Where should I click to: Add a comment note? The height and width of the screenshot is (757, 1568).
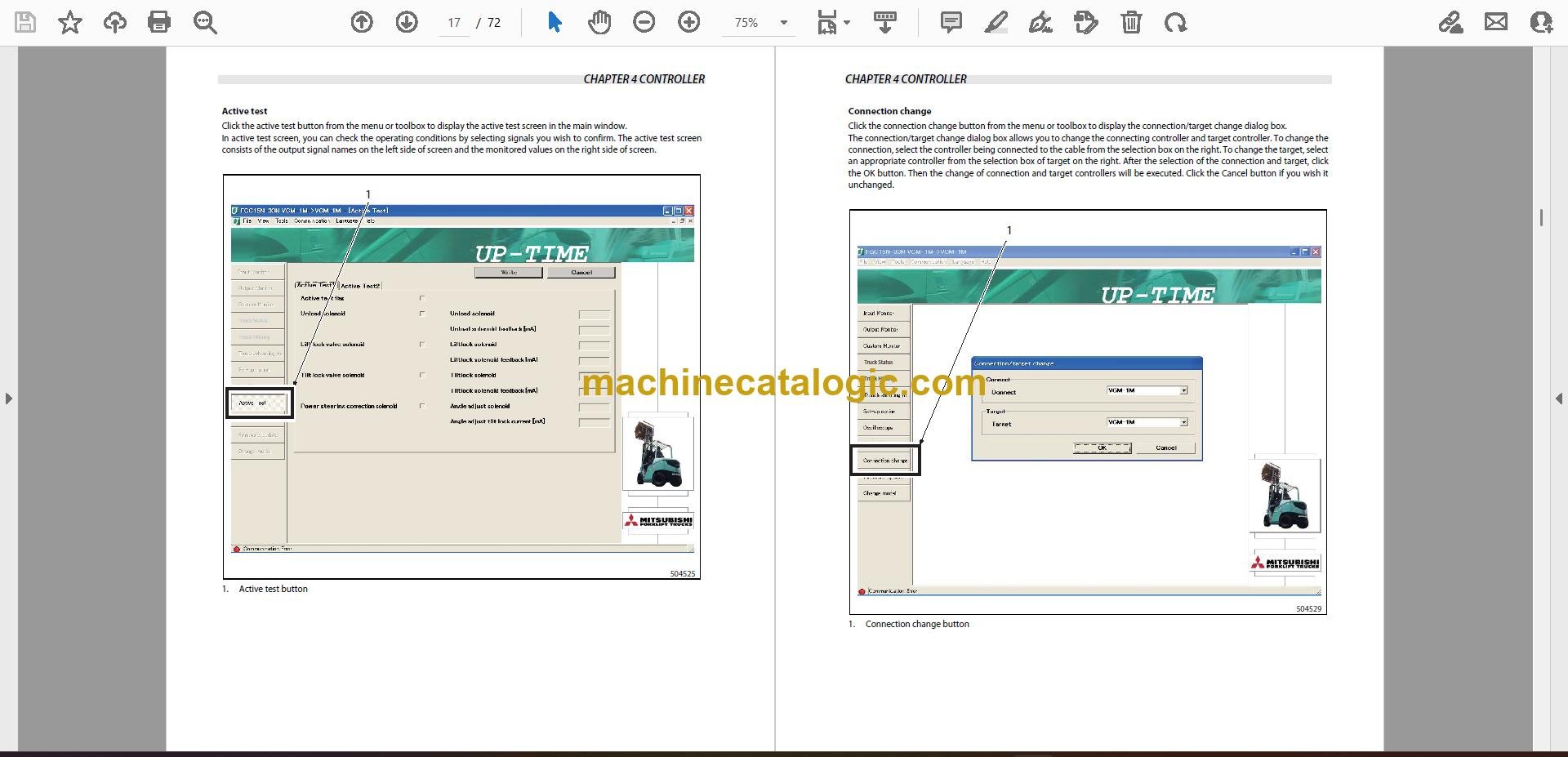pos(951,22)
